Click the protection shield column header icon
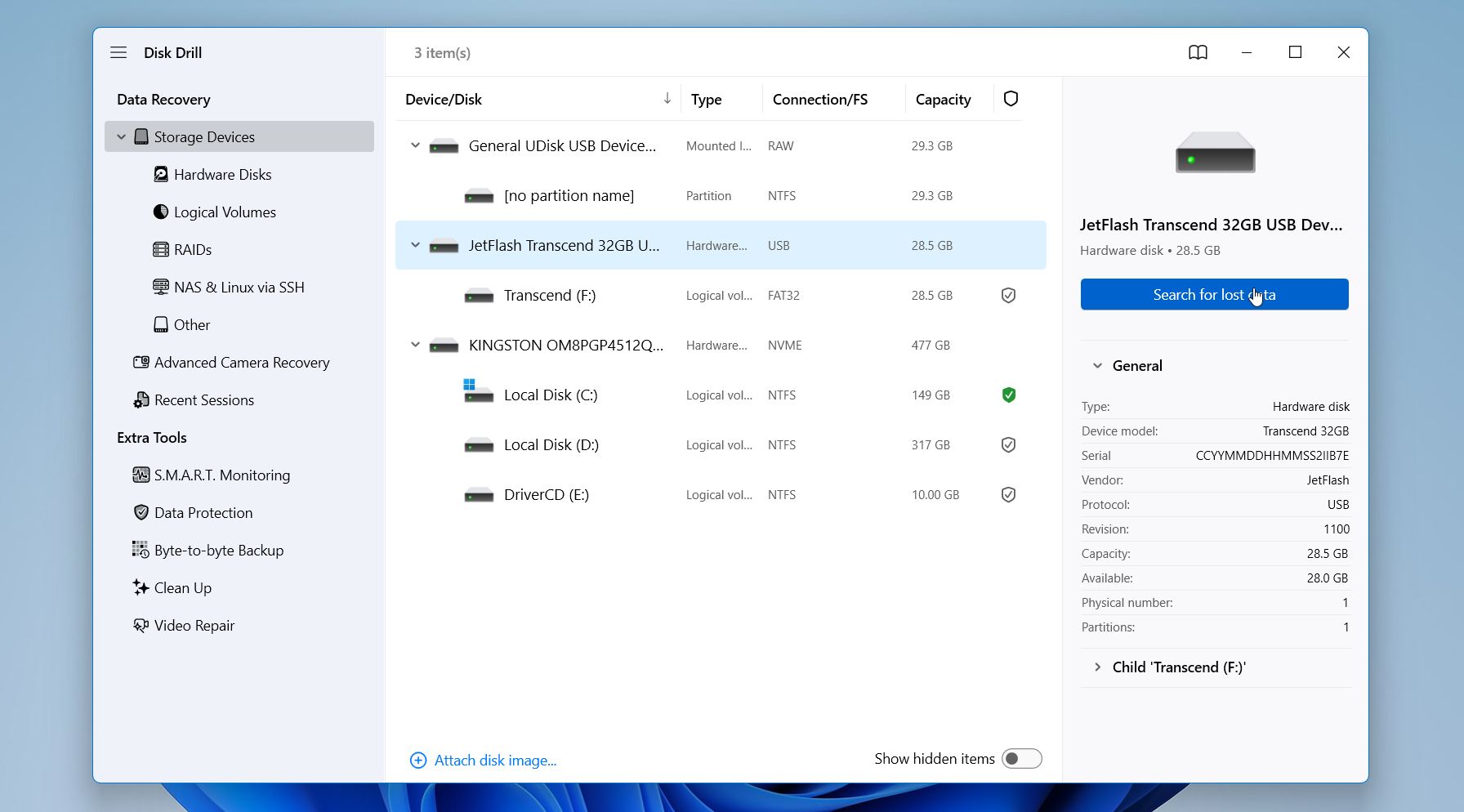The width and height of the screenshot is (1464, 812). pyautogui.click(x=1011, y=99)
